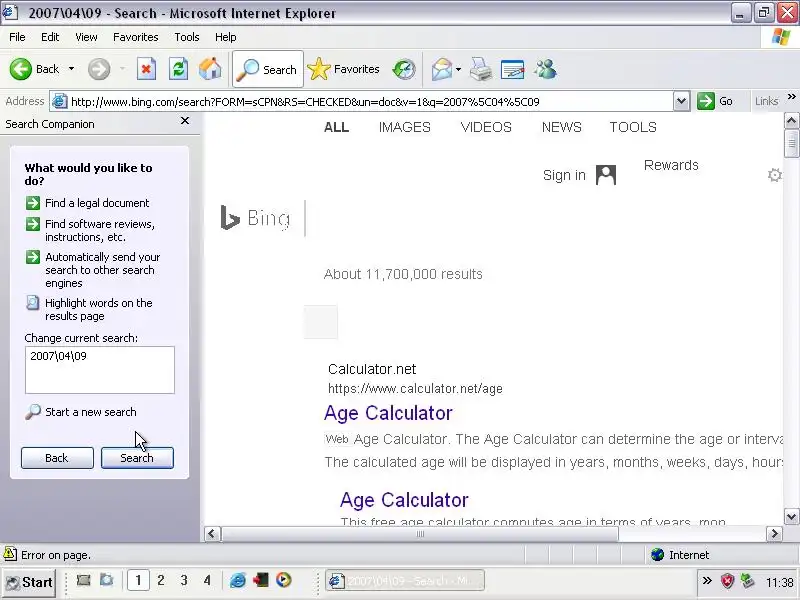Screen dimensions: 800x600
Task: Open History clock icon
Action: click(404, 69)
